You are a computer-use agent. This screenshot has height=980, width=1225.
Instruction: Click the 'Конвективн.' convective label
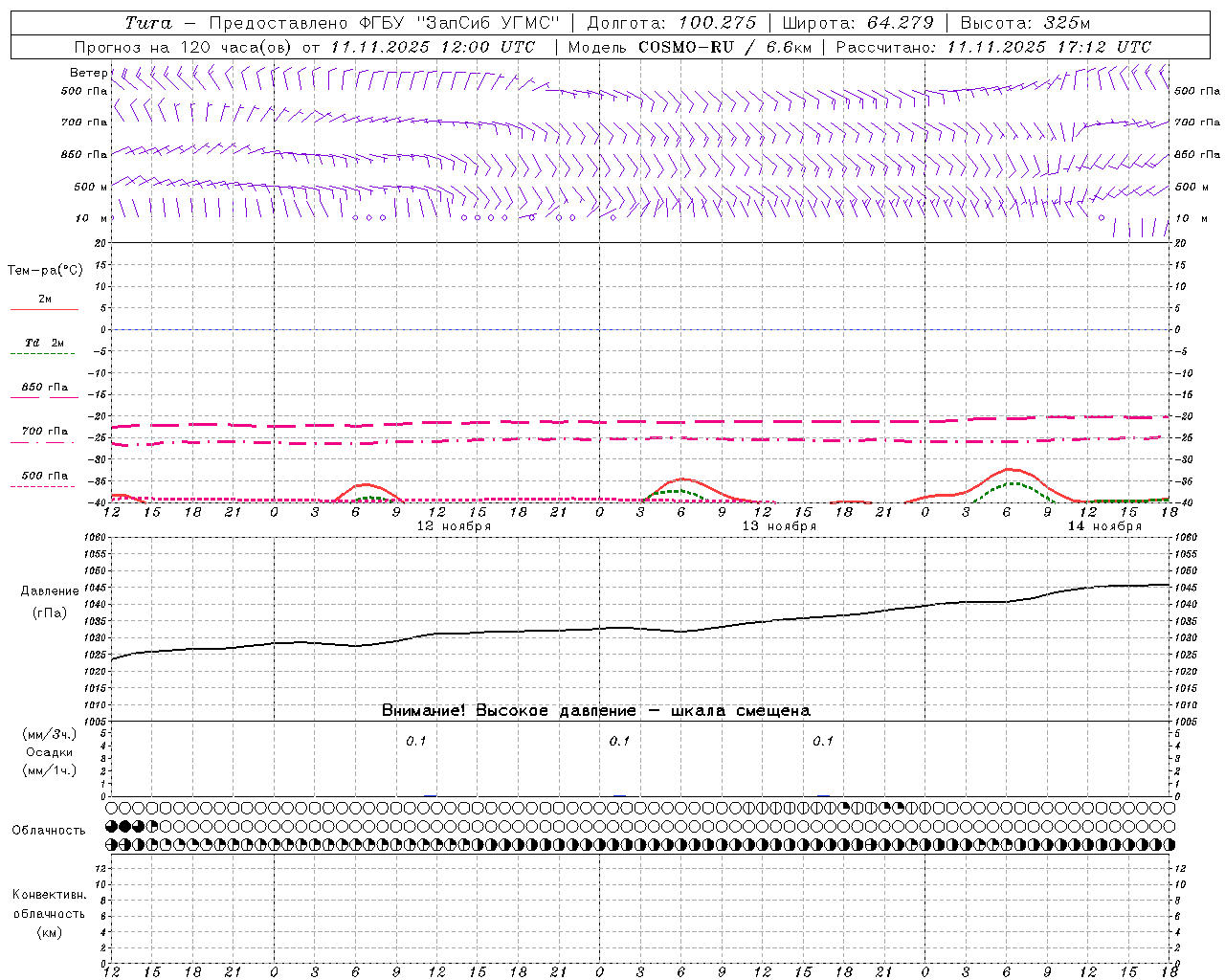[49, 895]
